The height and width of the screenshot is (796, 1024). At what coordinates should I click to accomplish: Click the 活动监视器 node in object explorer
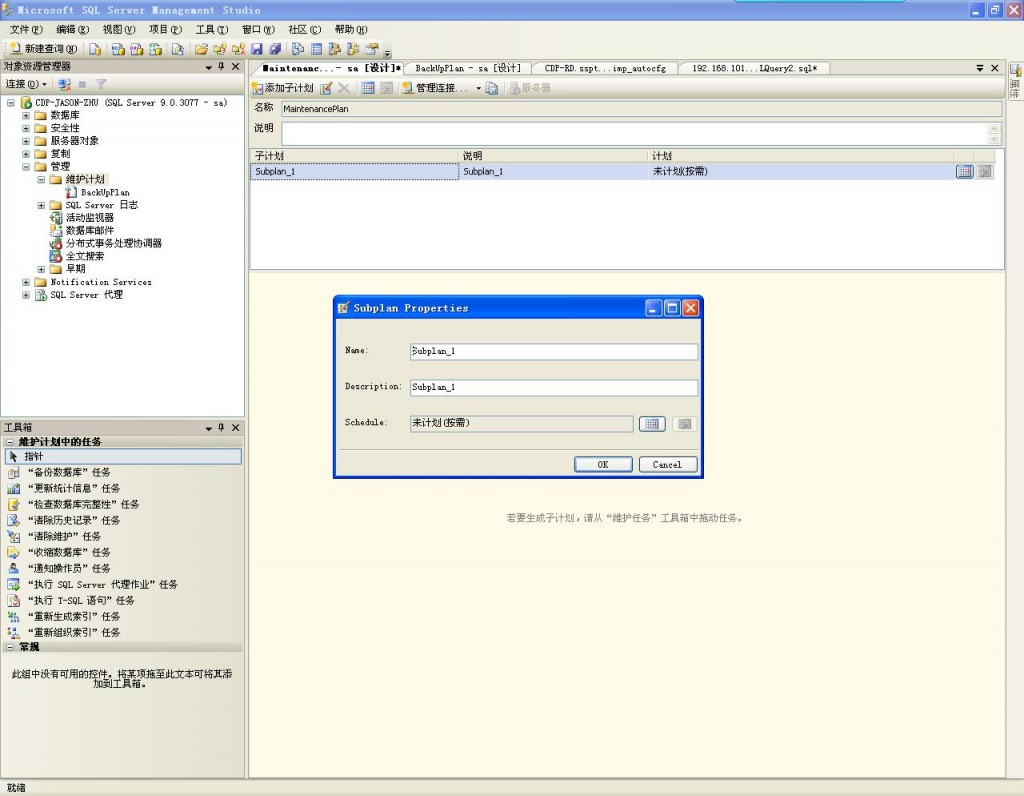89,217
